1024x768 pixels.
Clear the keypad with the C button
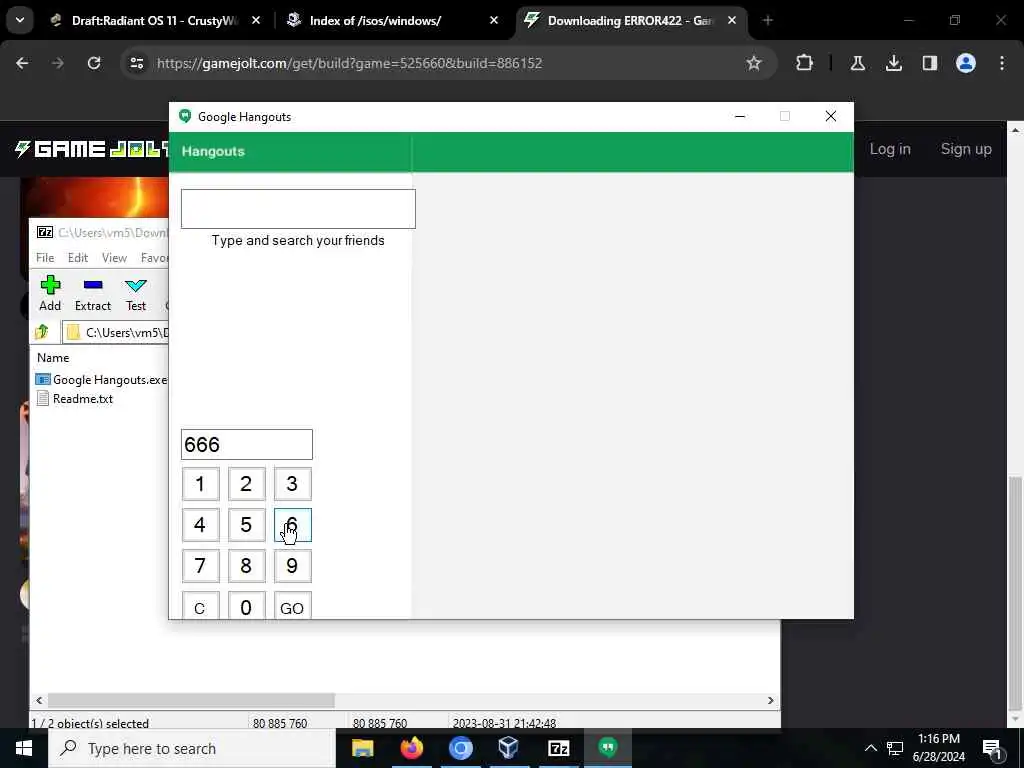click(x=200, y=605)
